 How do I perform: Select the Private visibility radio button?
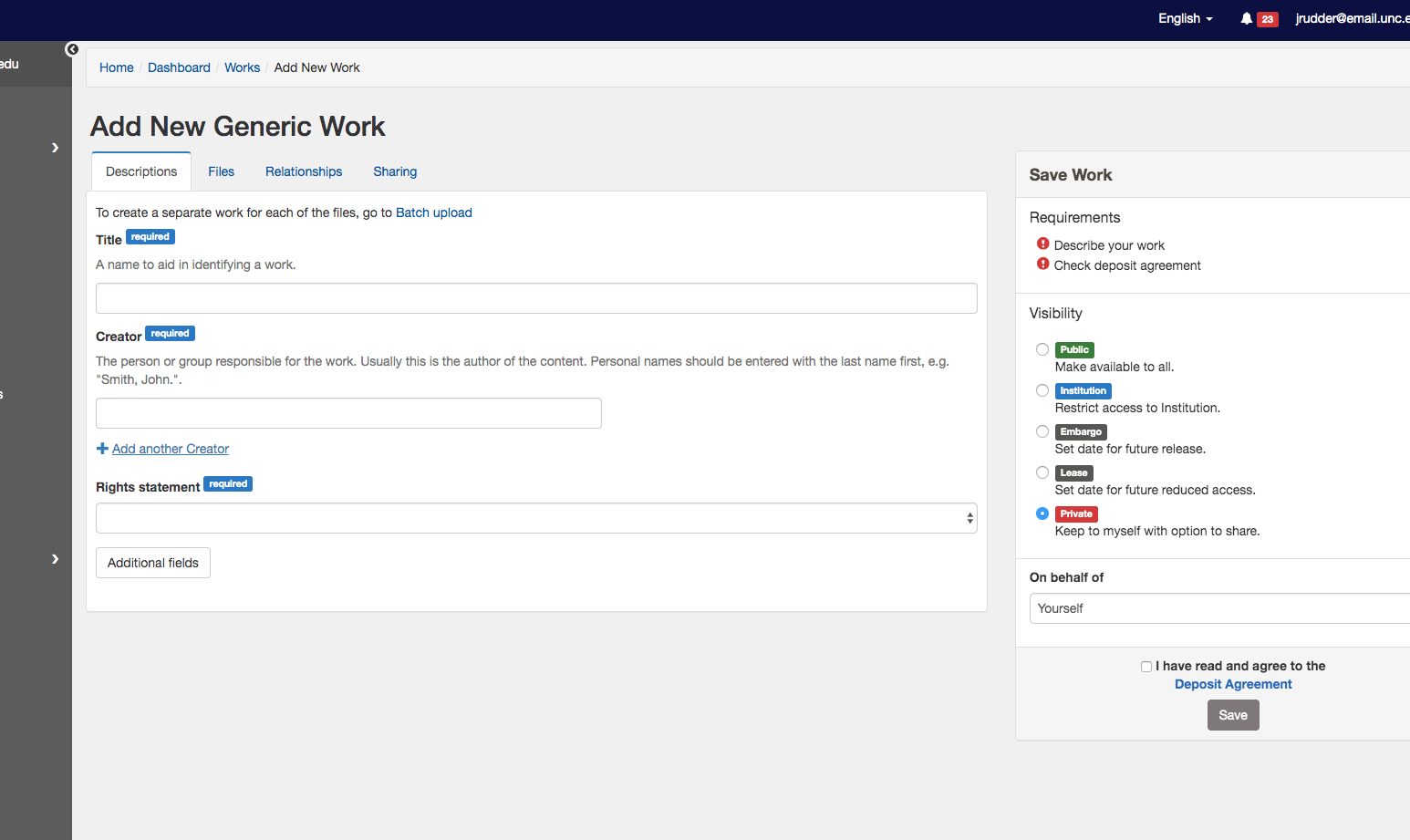pyautogui.click(x=1042, y=513)
